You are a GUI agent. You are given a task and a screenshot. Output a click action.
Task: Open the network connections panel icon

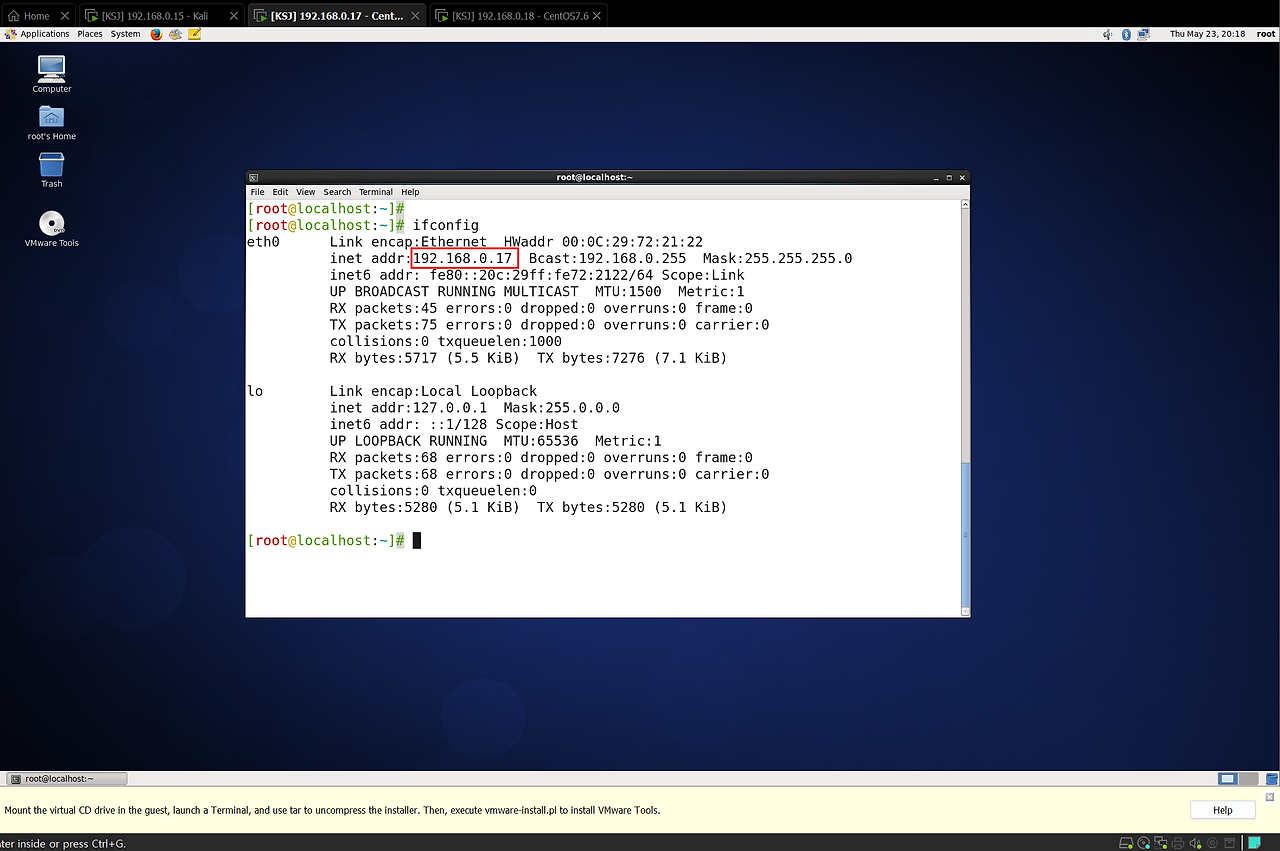[1143, 34]
